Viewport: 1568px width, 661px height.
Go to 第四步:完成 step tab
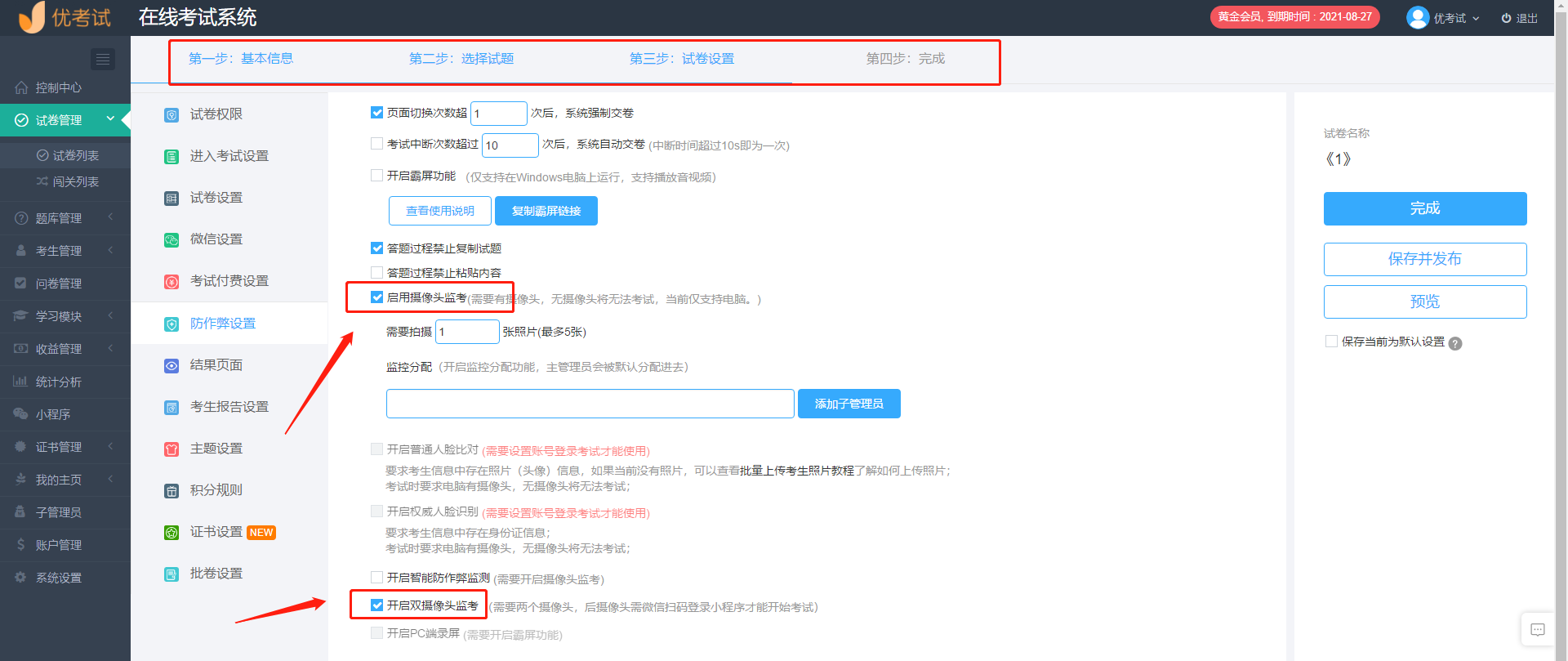[906, 59]
